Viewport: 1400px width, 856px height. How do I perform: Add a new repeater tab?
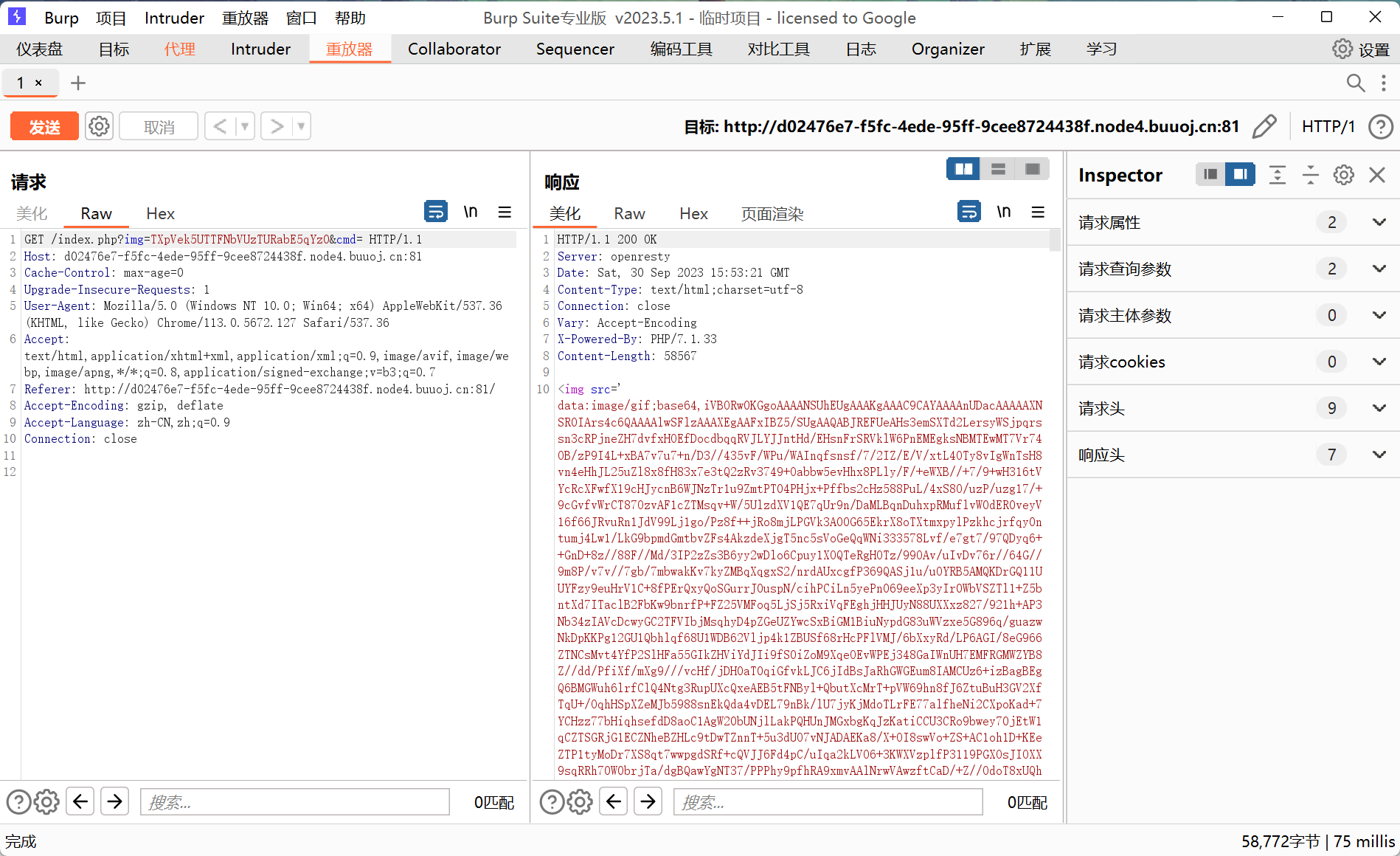click(77, 83)
